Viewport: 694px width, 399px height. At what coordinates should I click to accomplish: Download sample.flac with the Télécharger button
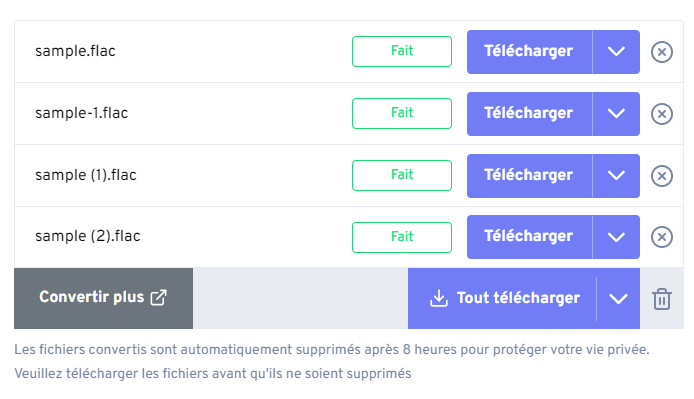529,52
